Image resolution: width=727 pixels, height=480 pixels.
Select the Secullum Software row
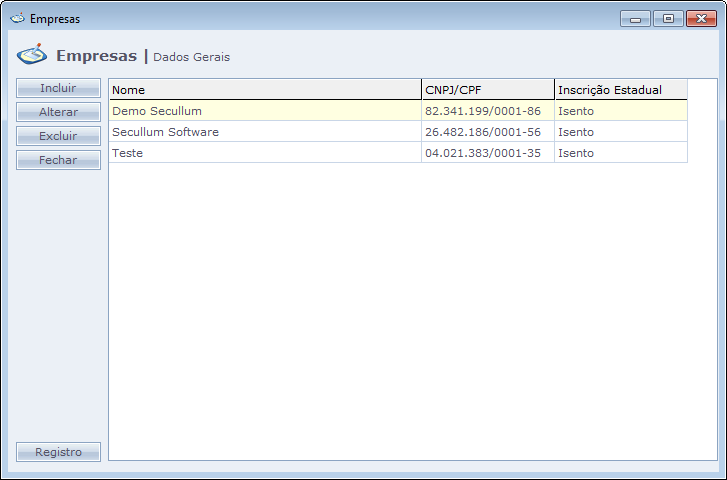coord(165,132)
